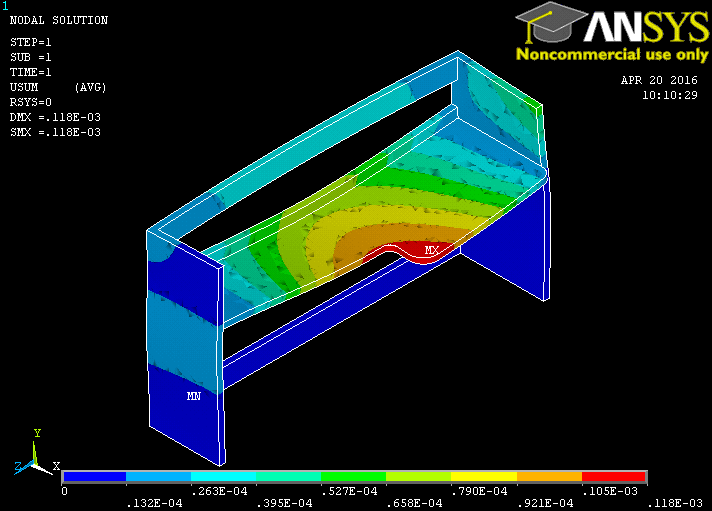The height and width of the screenshot is (511, 712).
Task: Click the legend value '.921E-04'
Action: point(545,503)
